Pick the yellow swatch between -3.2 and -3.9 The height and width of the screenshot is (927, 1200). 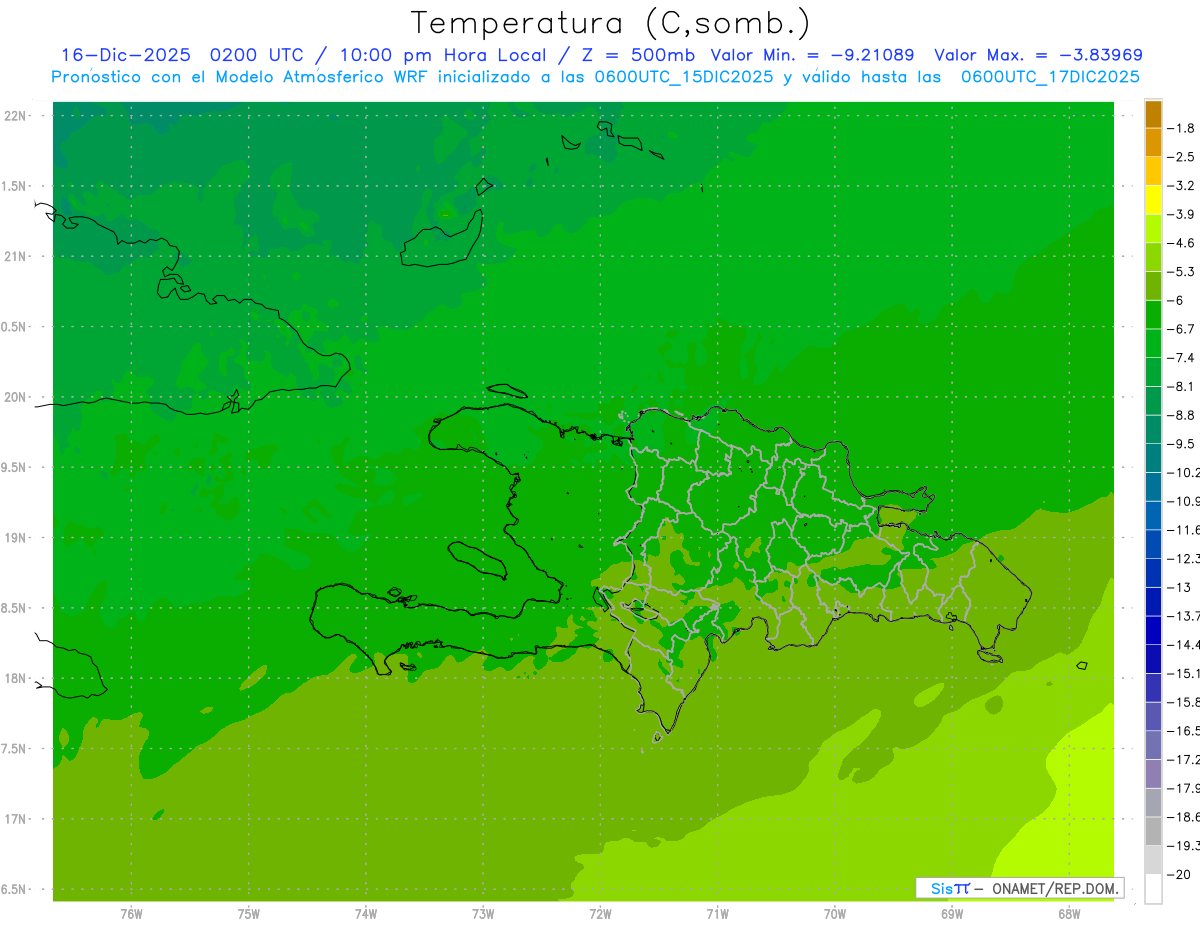(x=1154, y=200)
